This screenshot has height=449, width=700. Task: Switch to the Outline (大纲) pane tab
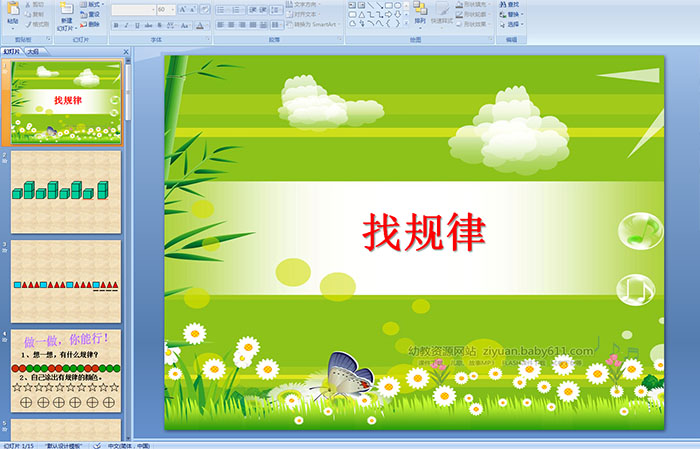coord(33,52)
